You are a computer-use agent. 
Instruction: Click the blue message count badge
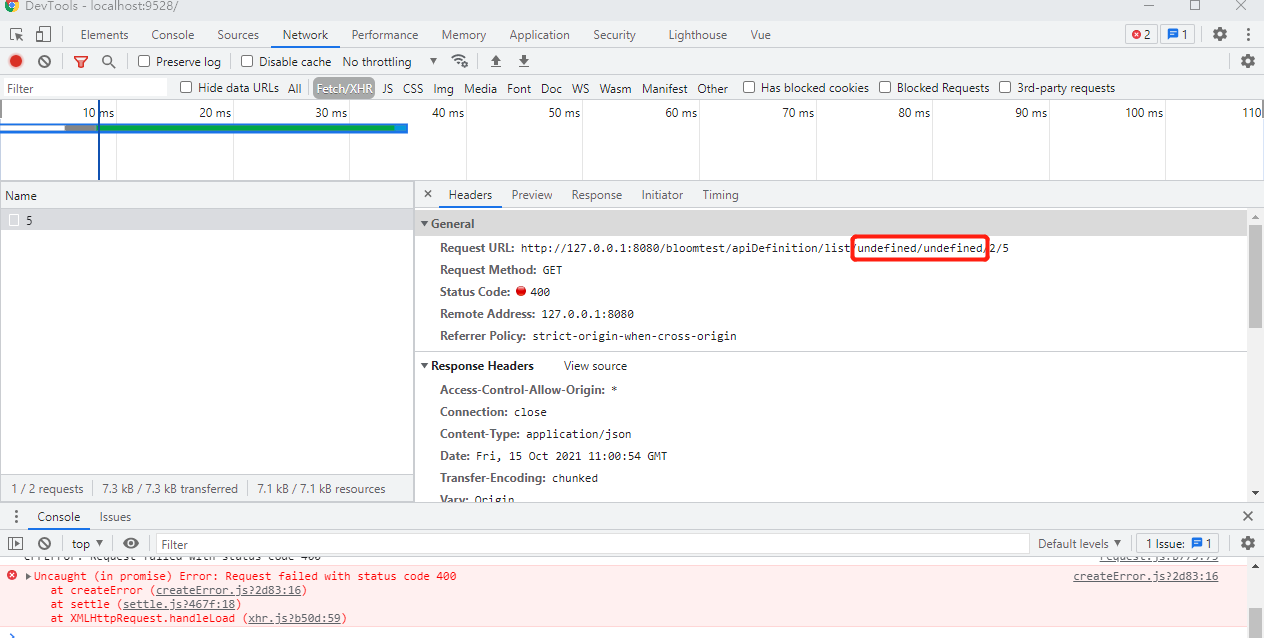coord(1177,34)
